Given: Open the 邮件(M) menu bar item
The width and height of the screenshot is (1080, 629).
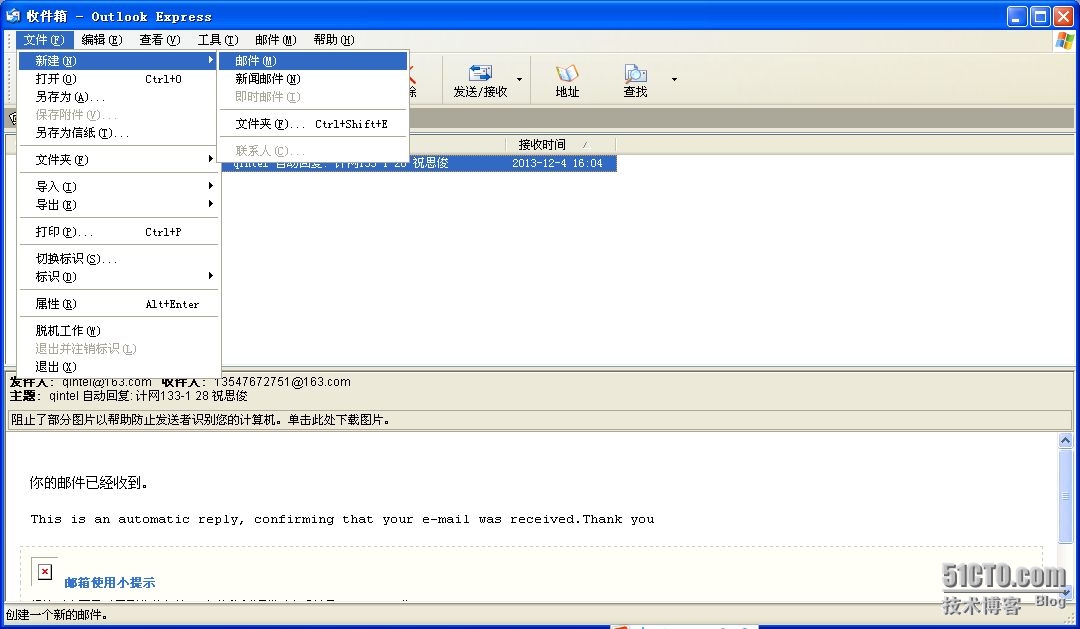Looking at the screenshot, I should [276, 39].
